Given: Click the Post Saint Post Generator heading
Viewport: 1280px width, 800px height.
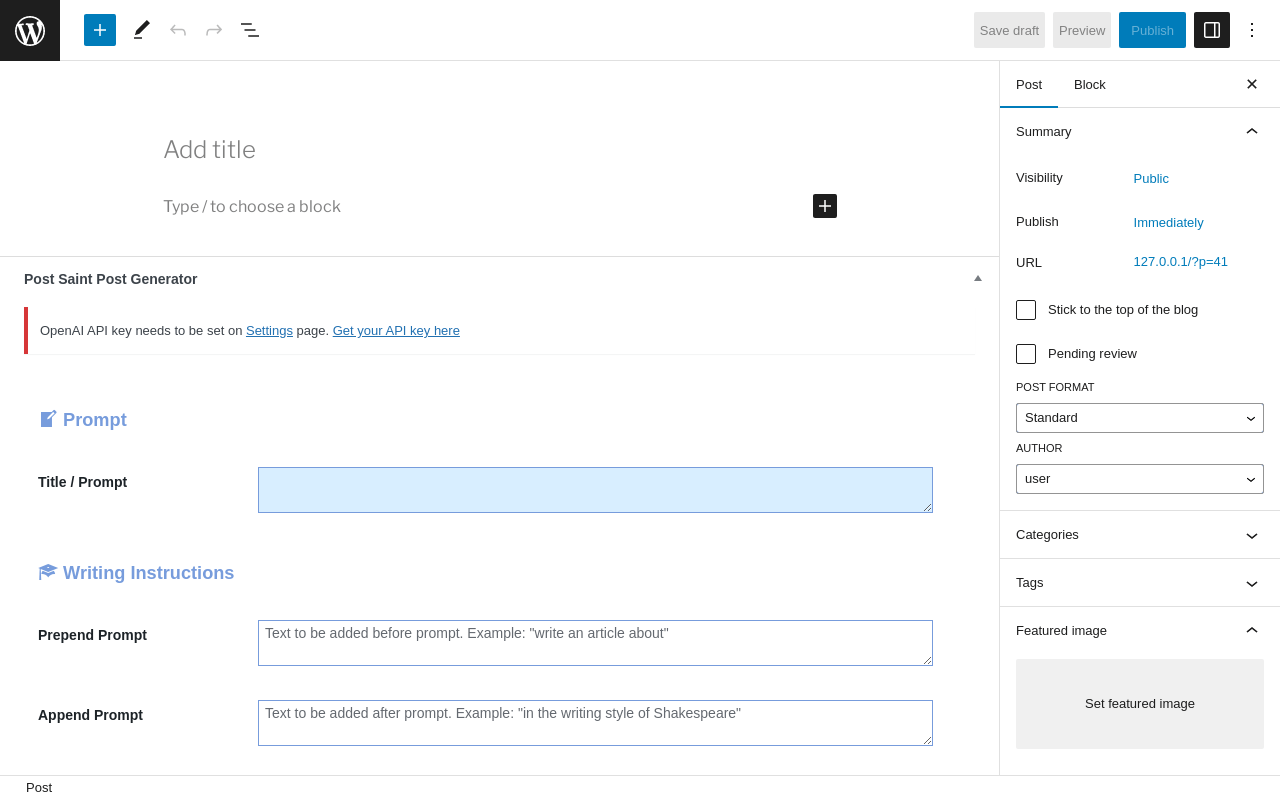Looking at the screenshot, I should (111, 279).
